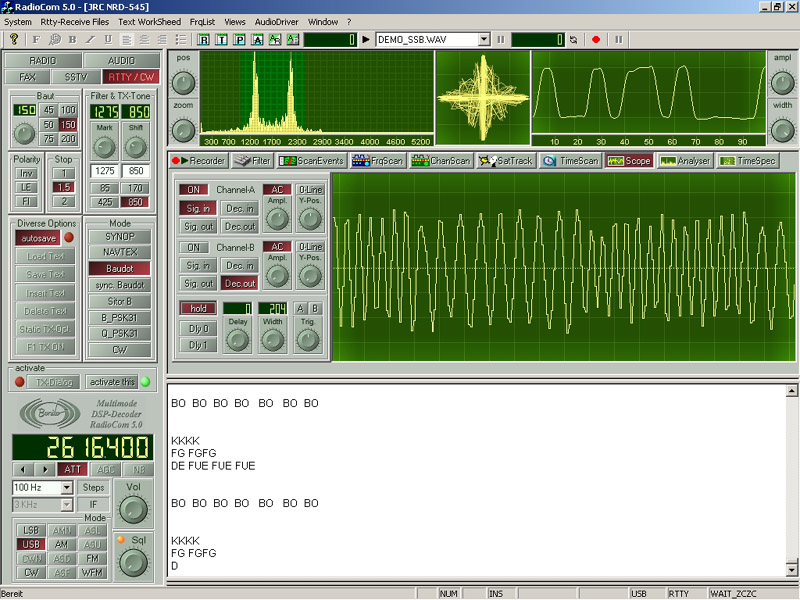This screenshot has width=800, height=600.
Task: Open the 3 KHz IF dropdown
Action: (x=67, y=505)
